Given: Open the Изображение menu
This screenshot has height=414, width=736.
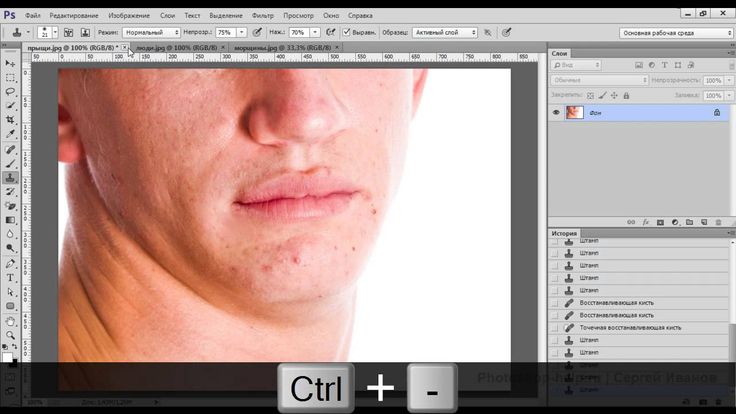Looking at the screenshot, I should 129,15.
